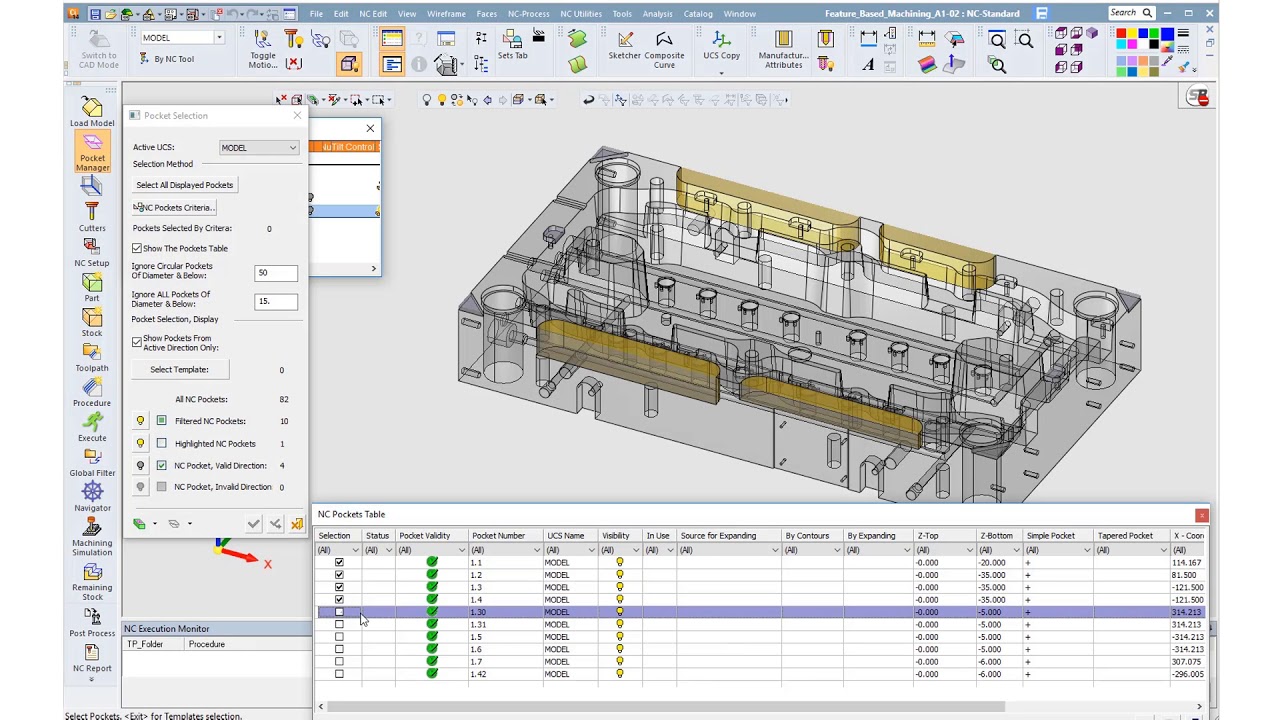
Task: Open the Active UCS dropdown
Action: (292, 148)
